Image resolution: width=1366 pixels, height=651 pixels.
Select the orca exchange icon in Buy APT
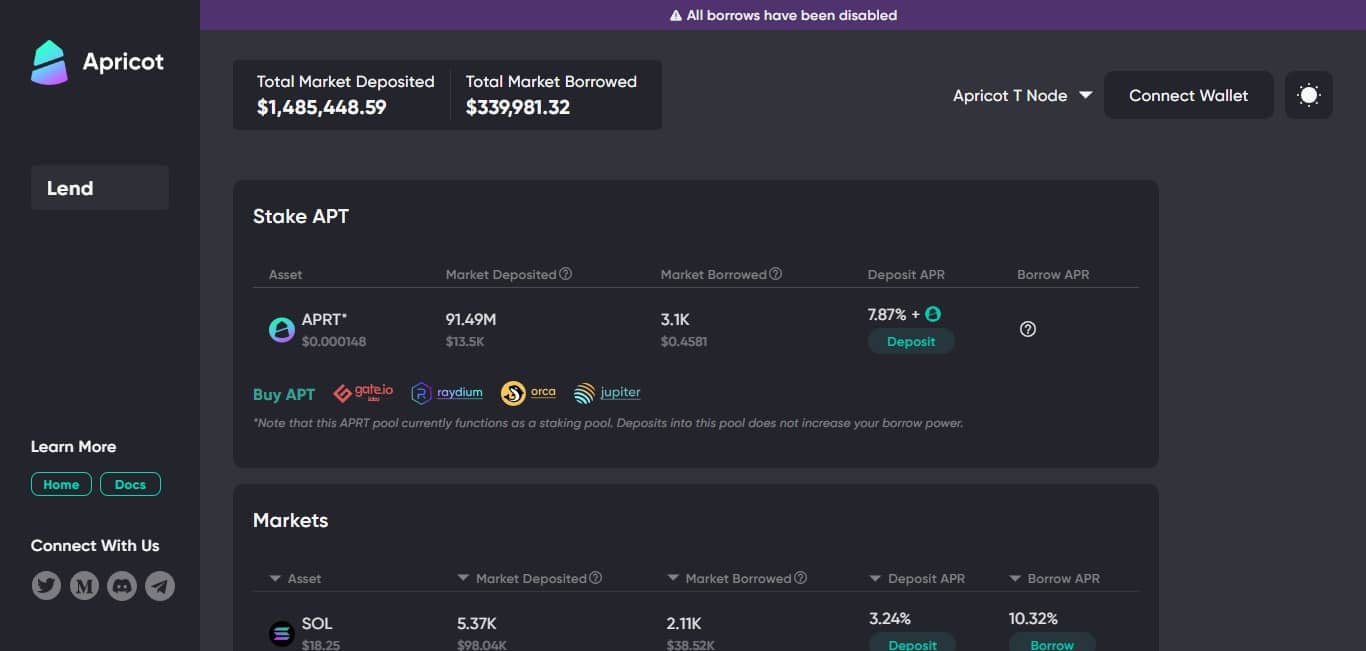513,392
